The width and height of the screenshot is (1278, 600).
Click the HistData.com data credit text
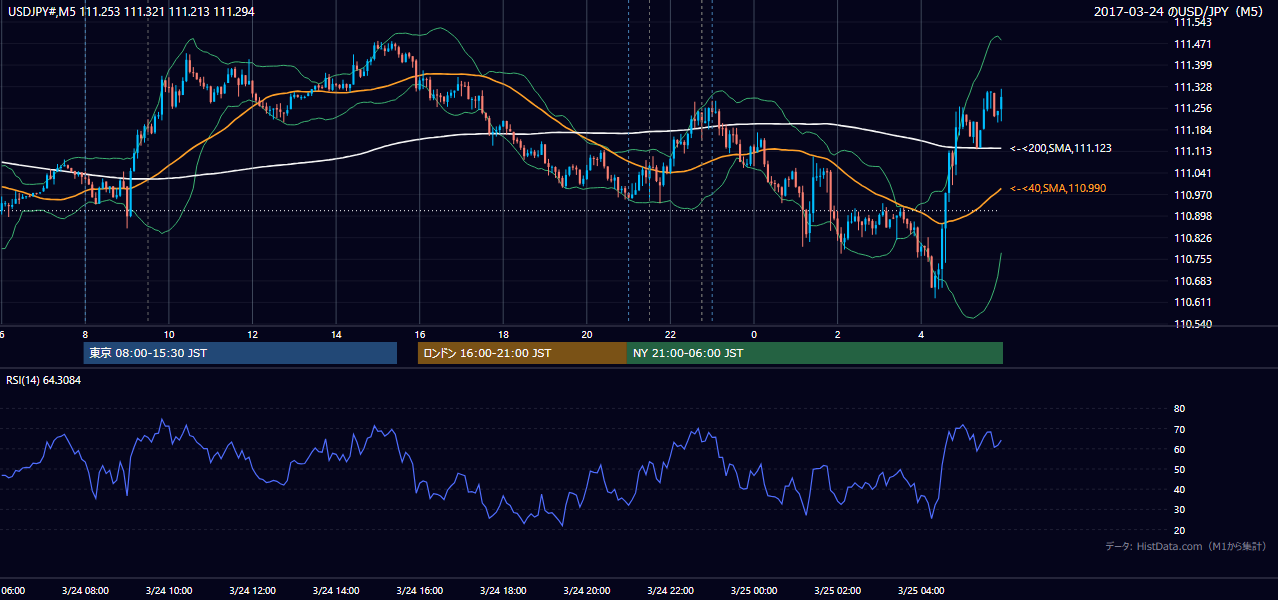pyautogui.click(x=1186, y=546)
